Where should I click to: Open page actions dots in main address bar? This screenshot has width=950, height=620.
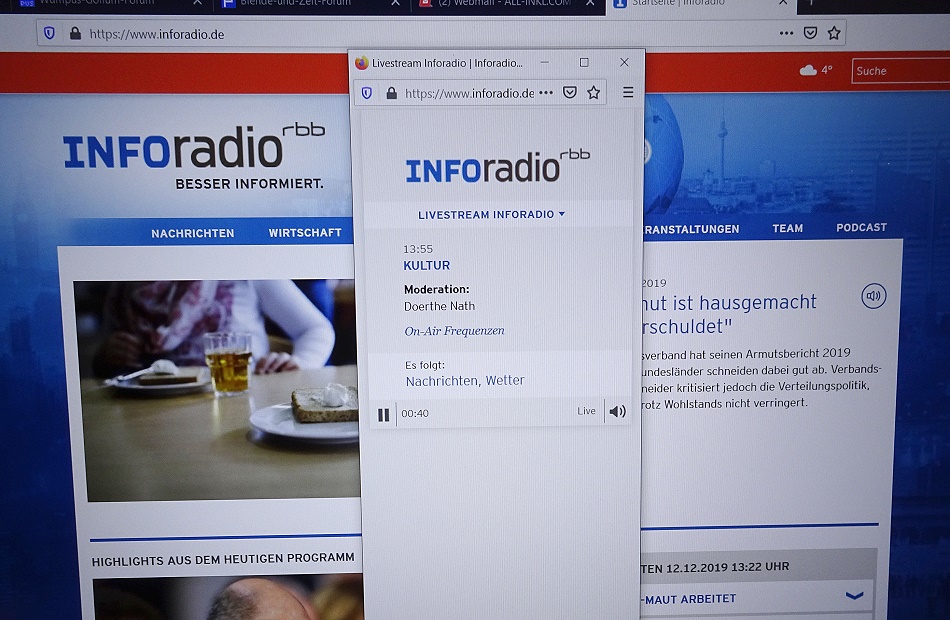pos(786,33)
